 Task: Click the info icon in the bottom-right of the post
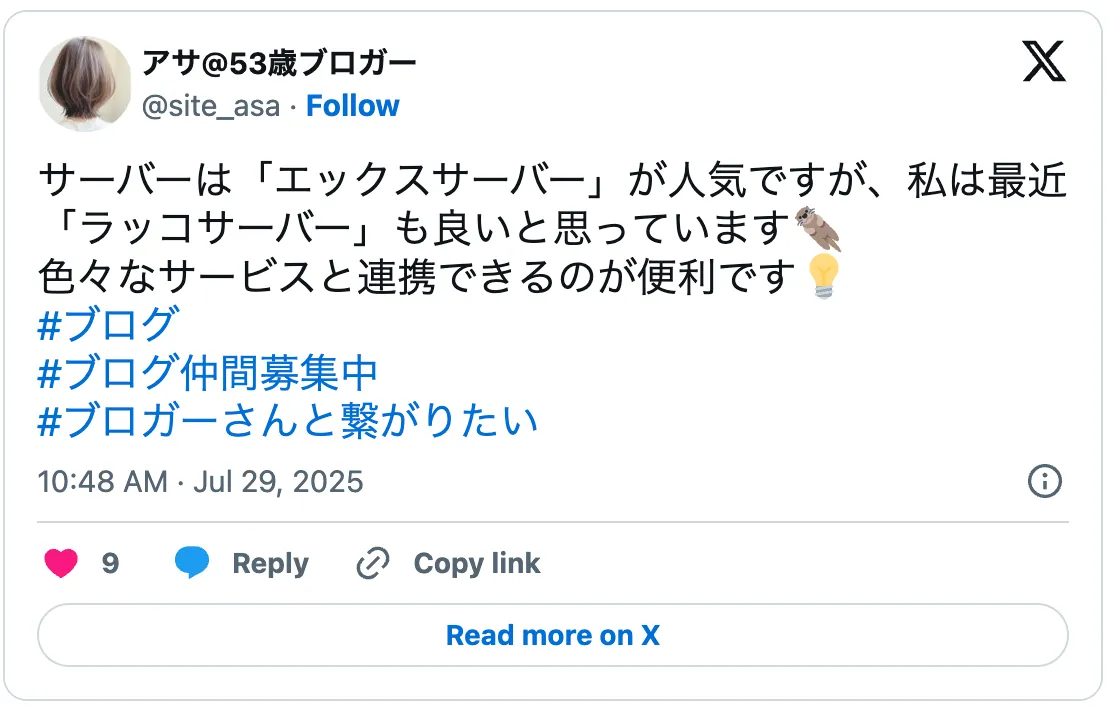(x=1044, y=481)
